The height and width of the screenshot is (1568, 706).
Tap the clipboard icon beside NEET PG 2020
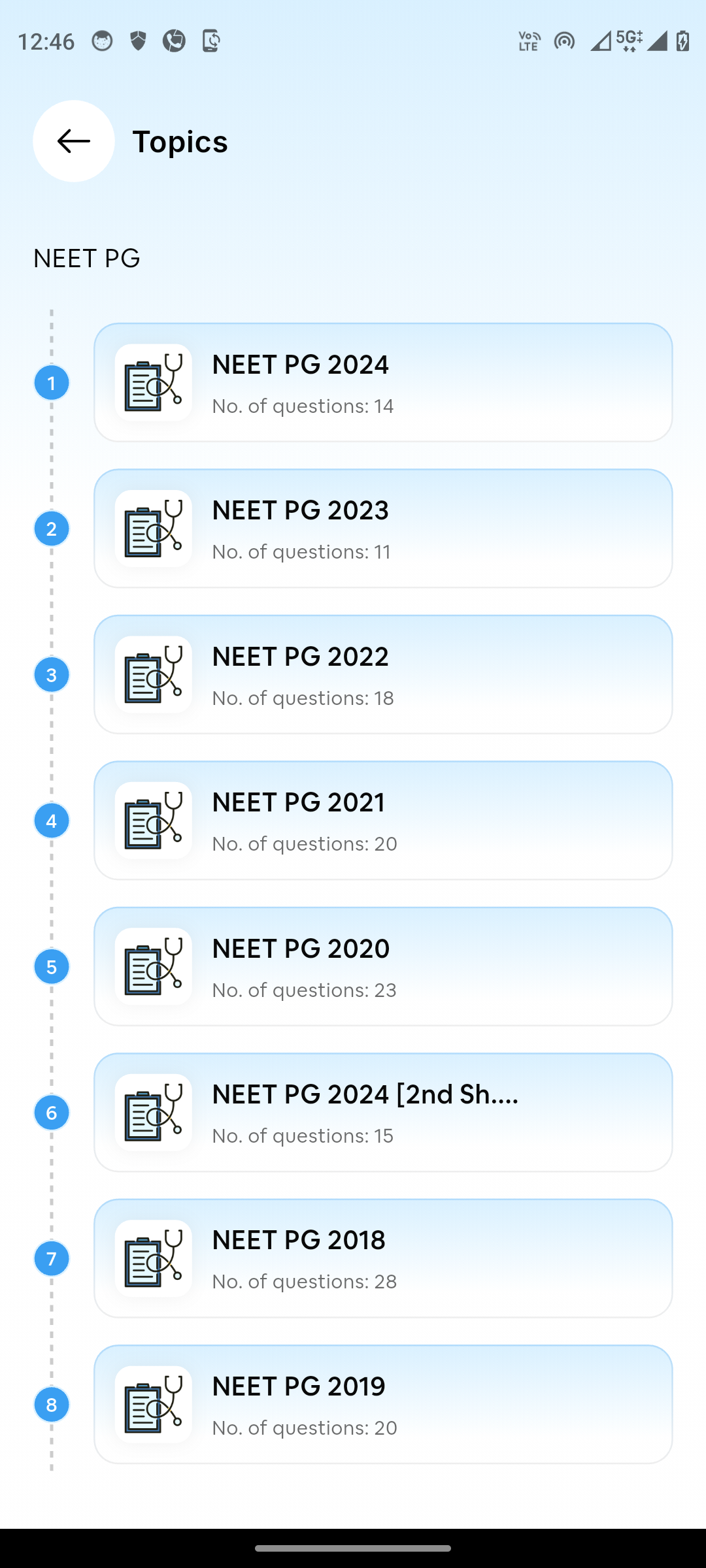[154, 967]
